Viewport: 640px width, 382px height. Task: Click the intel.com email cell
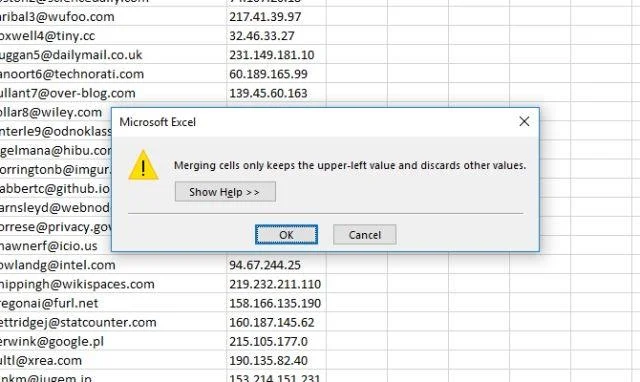(x=113, y=265)
